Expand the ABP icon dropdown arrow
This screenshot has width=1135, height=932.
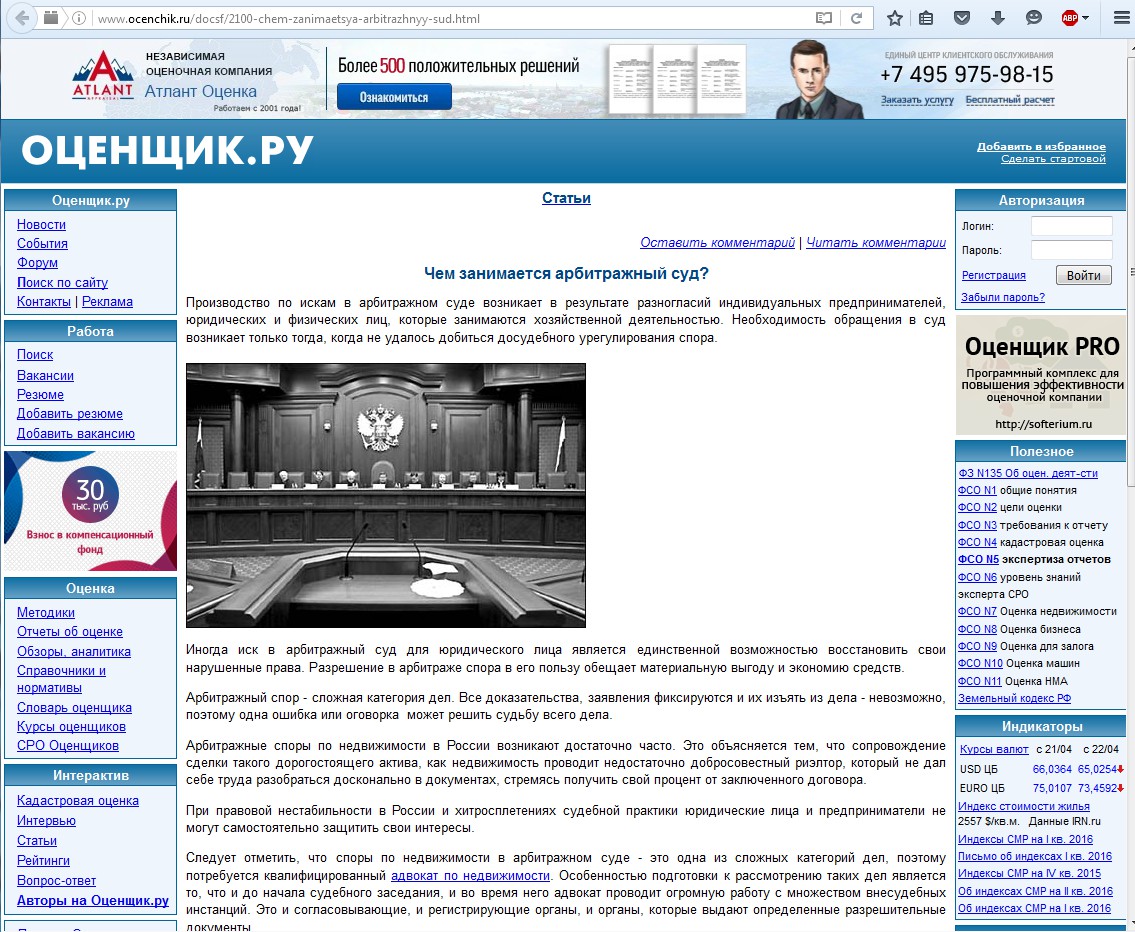(1085, 18)
